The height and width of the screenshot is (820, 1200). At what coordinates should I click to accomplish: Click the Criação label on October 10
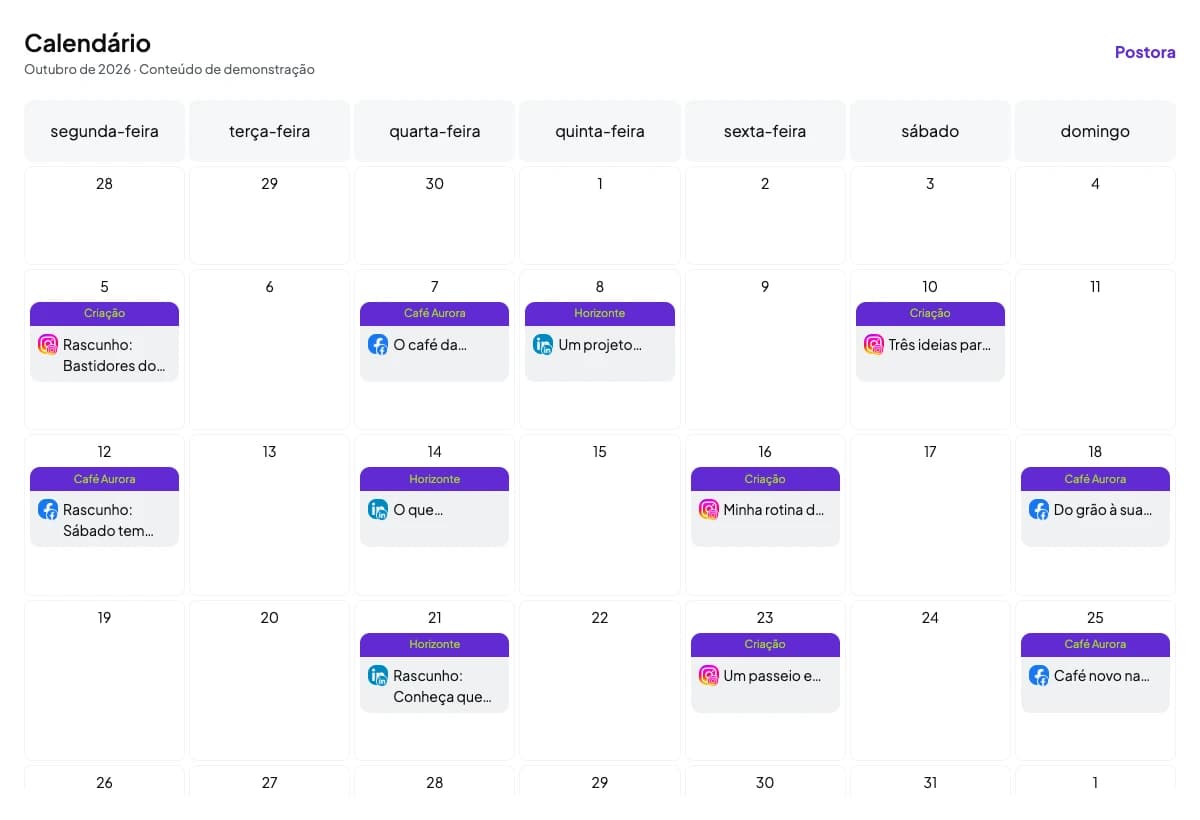(930, 314)
